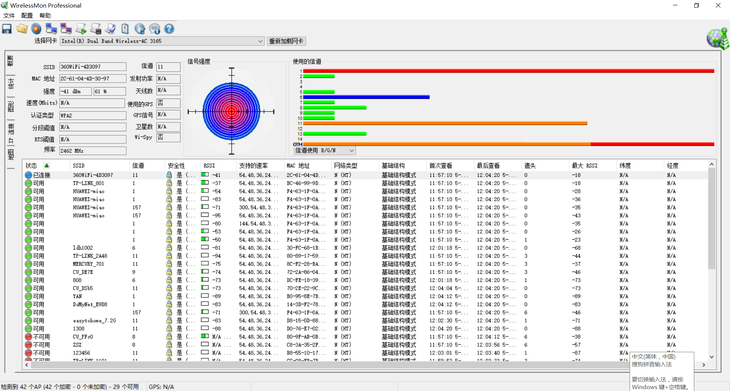Click the green status icon for DuMyNet_E908
Screen dimensions: 730x391
point(28,304)
